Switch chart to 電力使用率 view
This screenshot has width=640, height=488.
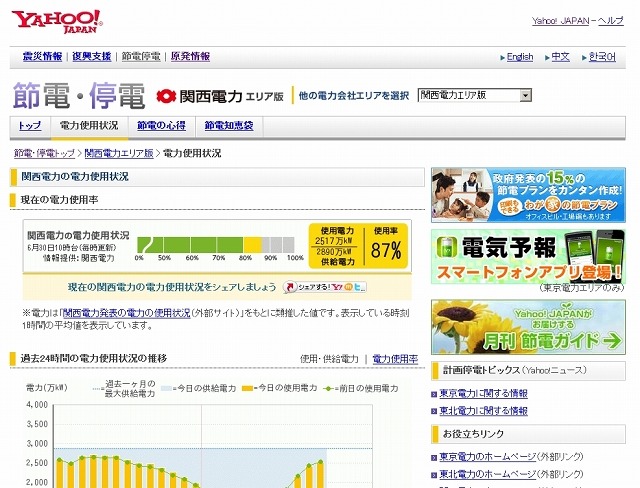pos(395,359)
